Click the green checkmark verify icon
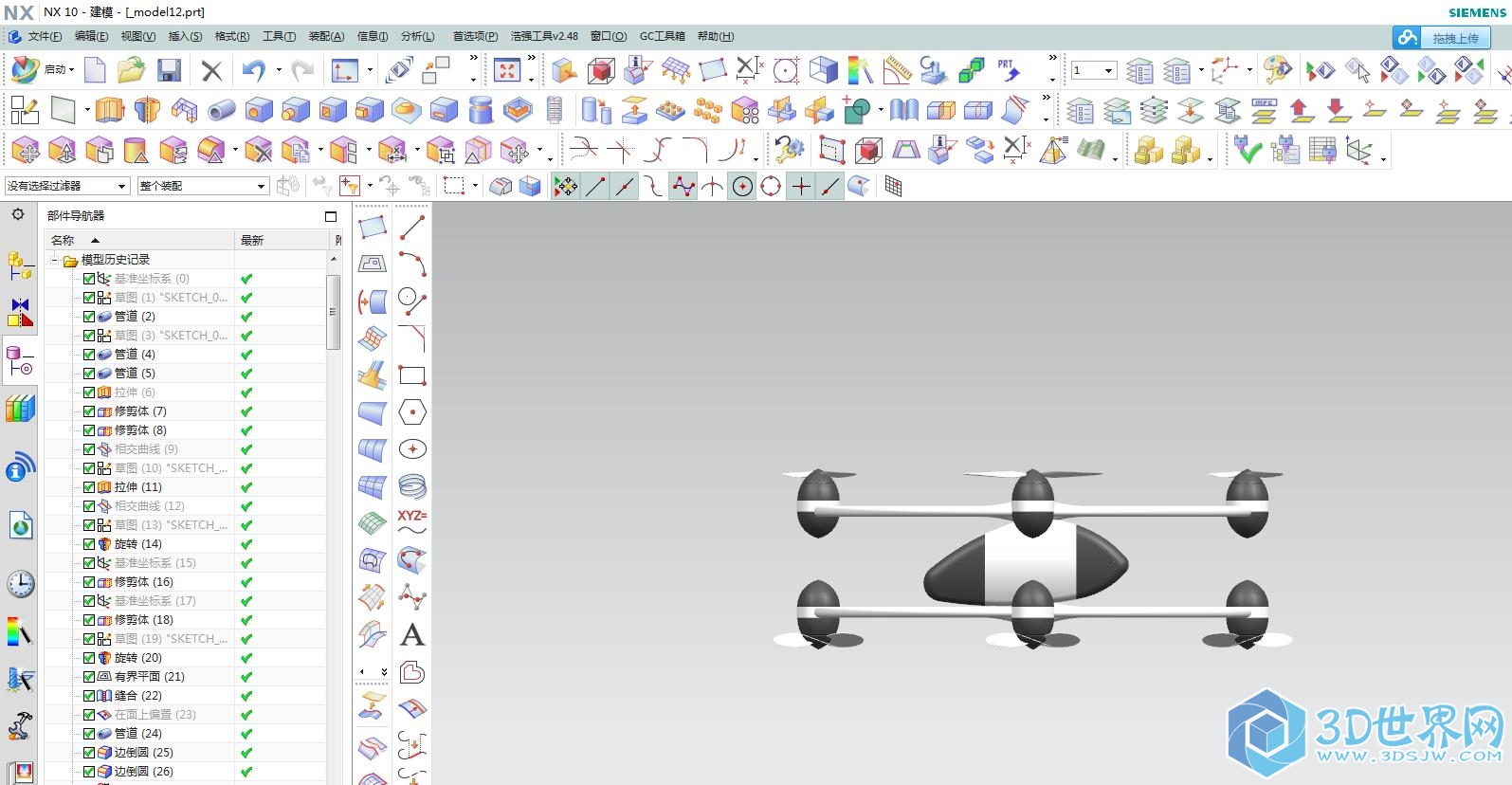The height and width of the screenshot is (785, 1512). point(1248,150)
